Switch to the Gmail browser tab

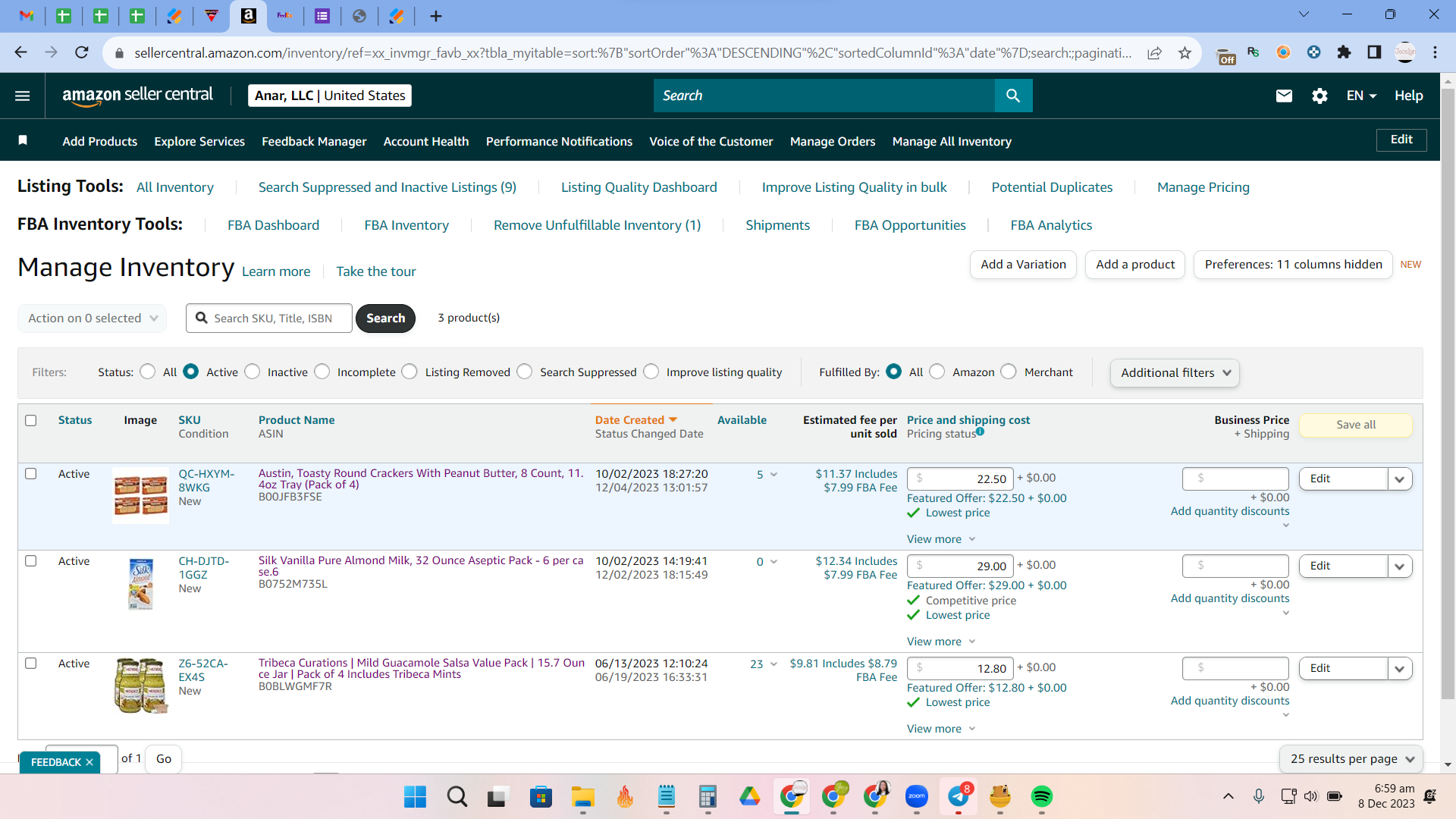click(x=27, y=16)
